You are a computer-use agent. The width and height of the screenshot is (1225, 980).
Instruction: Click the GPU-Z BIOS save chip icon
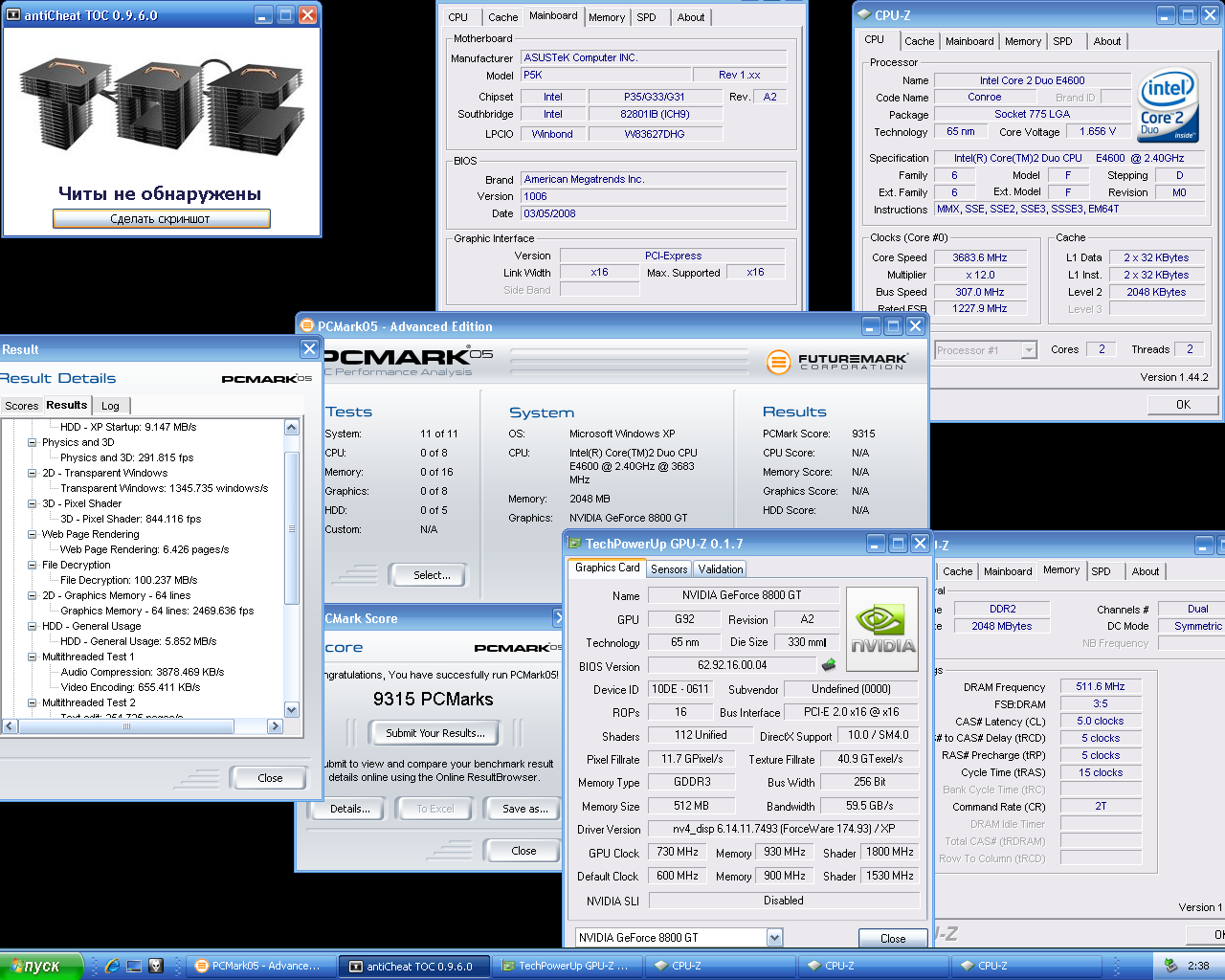[829, 664]
